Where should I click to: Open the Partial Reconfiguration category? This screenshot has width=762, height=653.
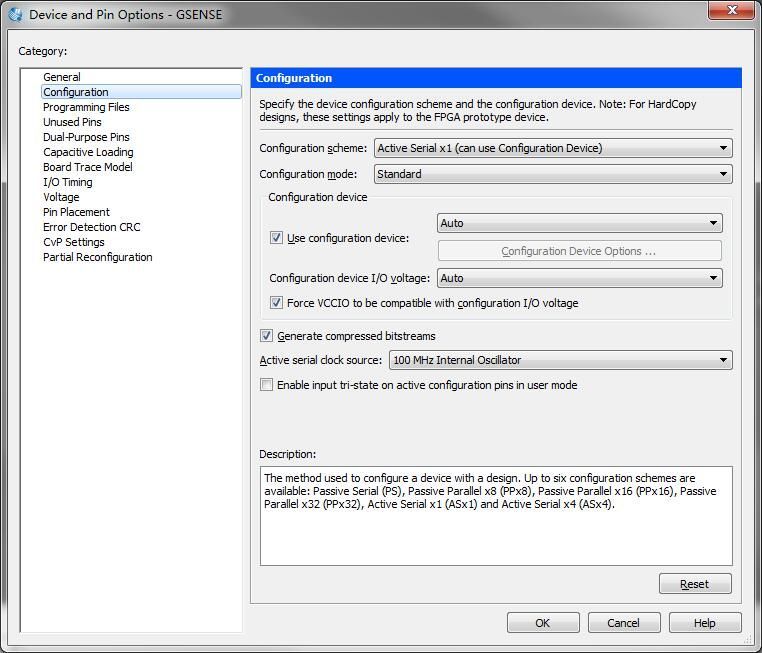point(98,258)
